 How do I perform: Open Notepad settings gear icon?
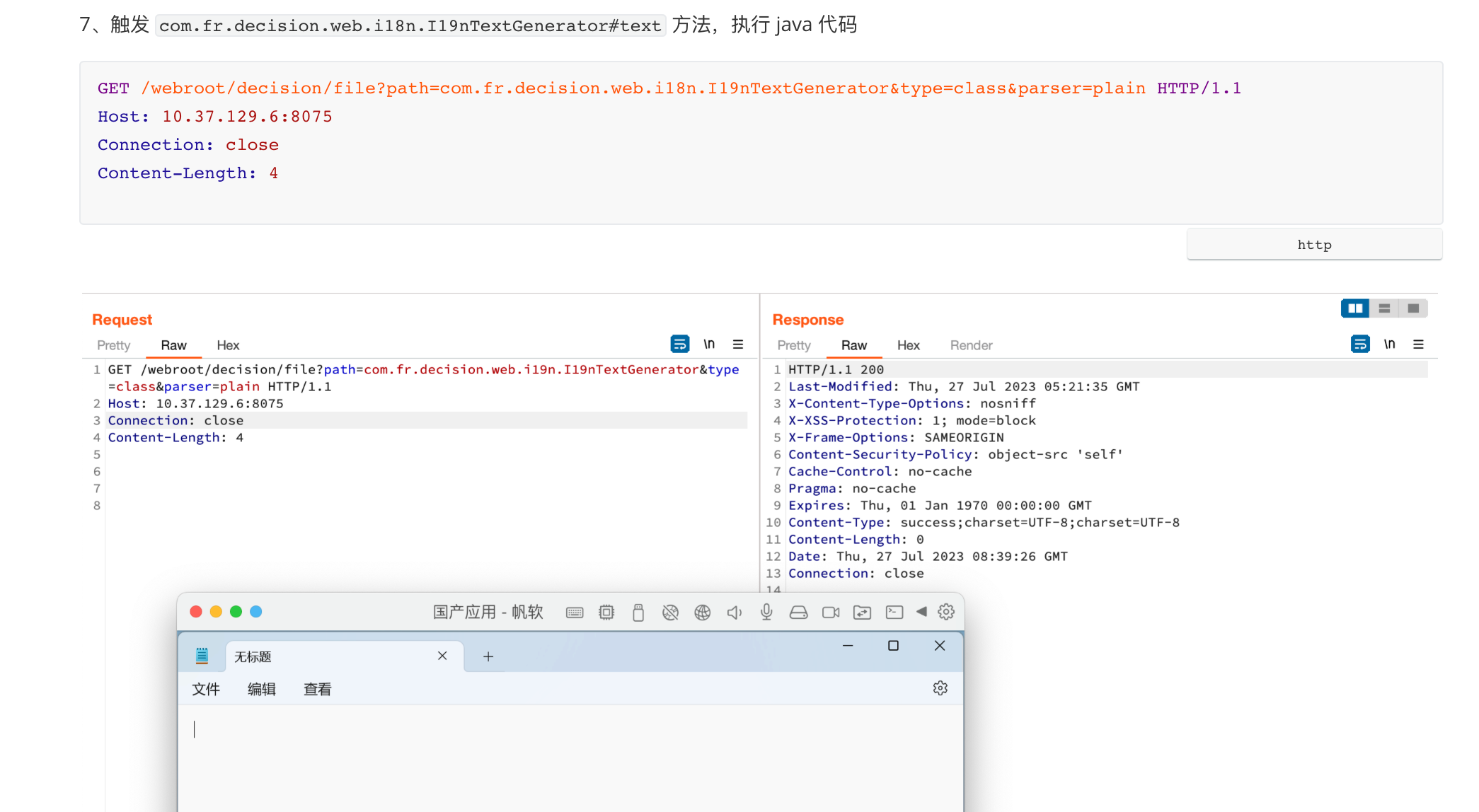coord(940,688)
